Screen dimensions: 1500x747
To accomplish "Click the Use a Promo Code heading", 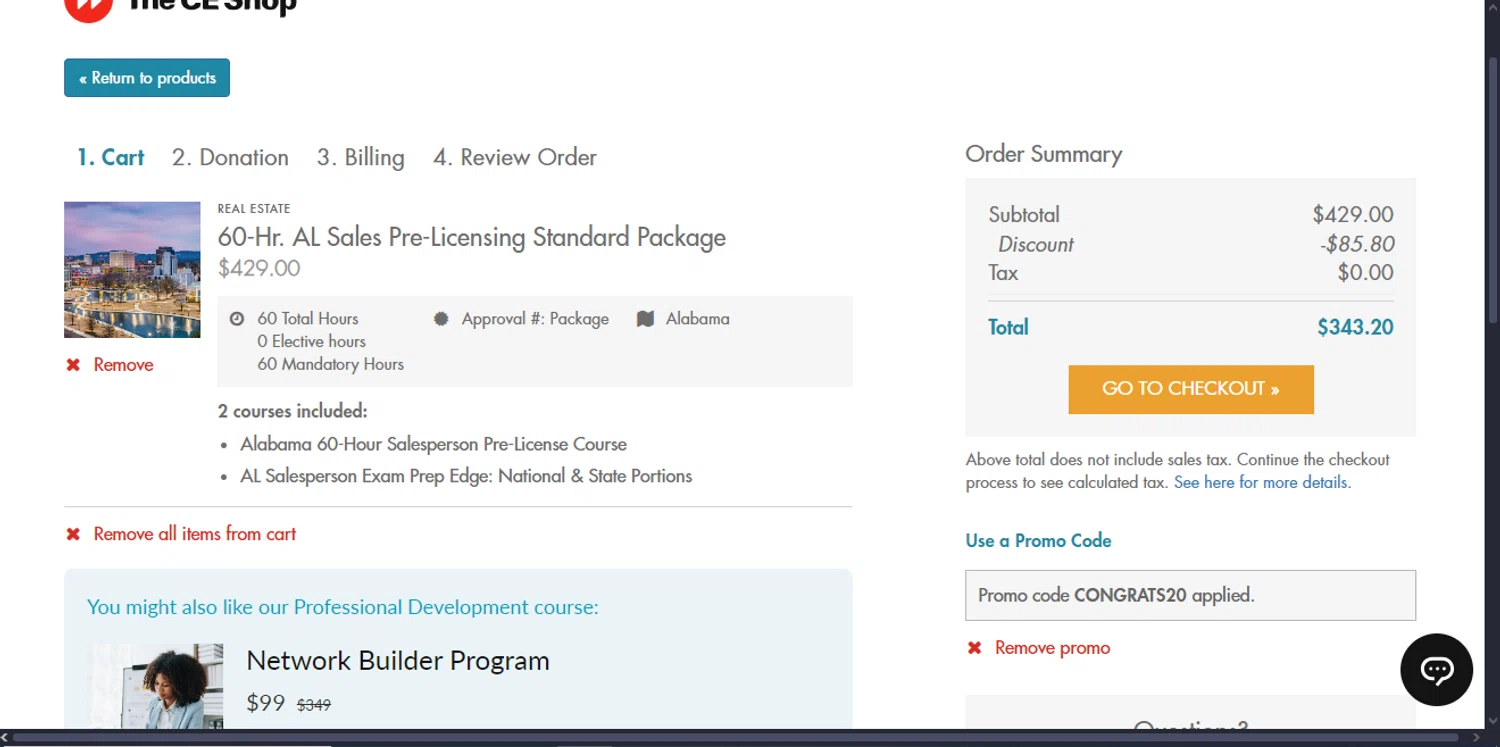I will click(1038, 541).
